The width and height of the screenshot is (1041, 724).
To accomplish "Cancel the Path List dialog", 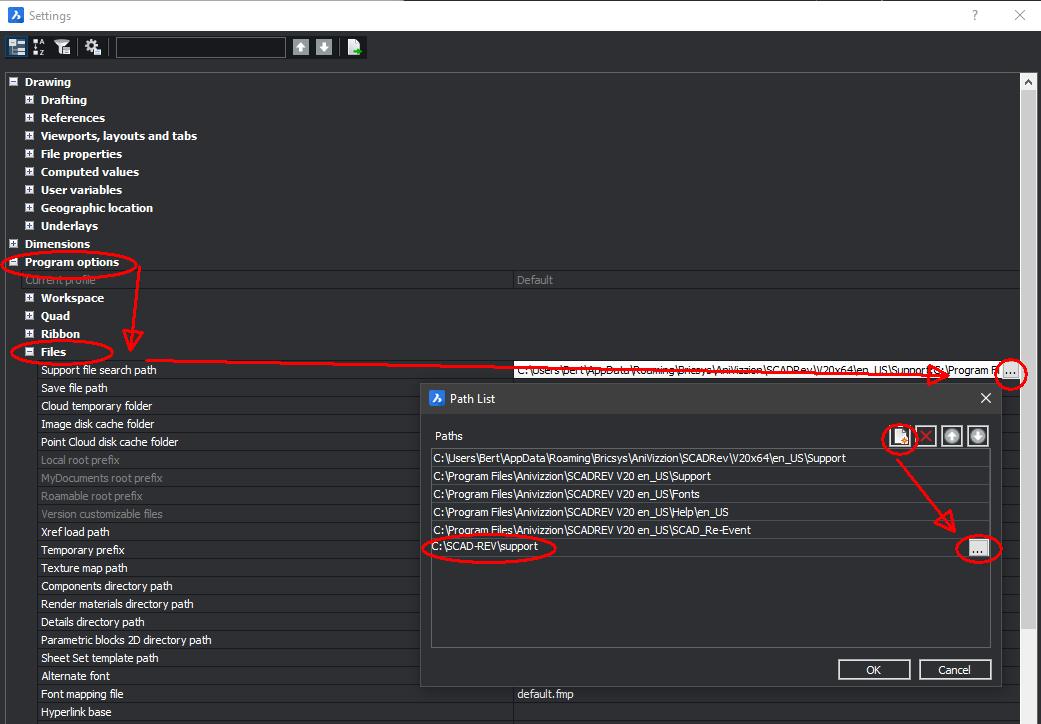I will click(954, 670).
